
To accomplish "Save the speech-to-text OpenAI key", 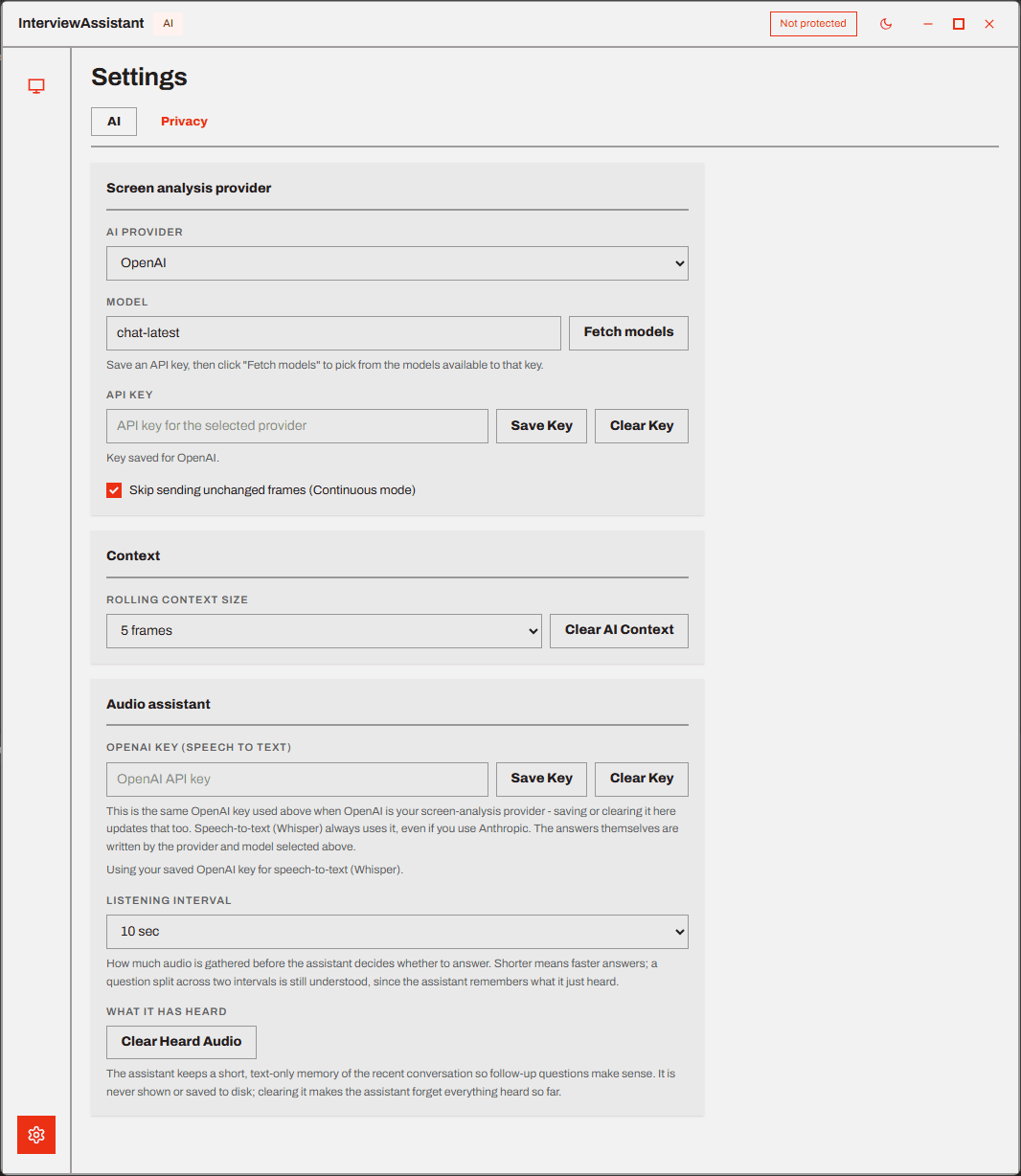I will tap(541, 779).
